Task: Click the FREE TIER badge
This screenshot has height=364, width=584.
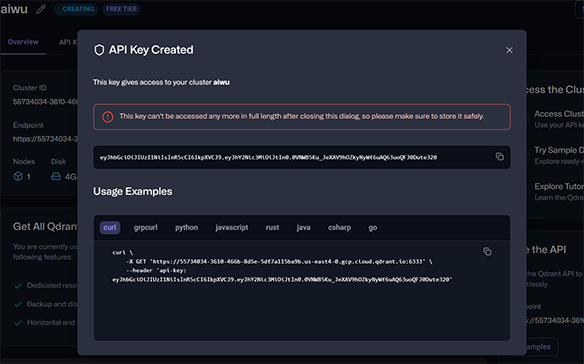Action: point(121,9)
